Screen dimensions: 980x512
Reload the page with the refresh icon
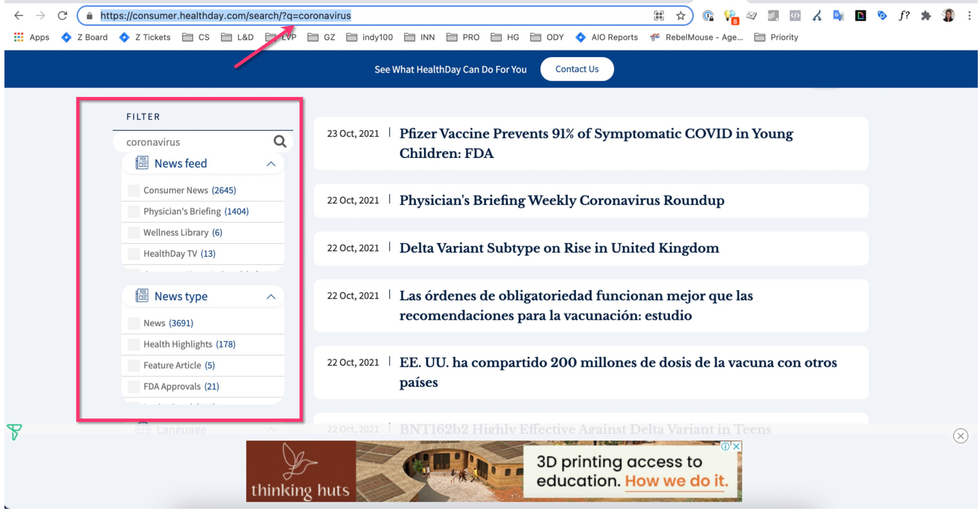click(62, 16)
